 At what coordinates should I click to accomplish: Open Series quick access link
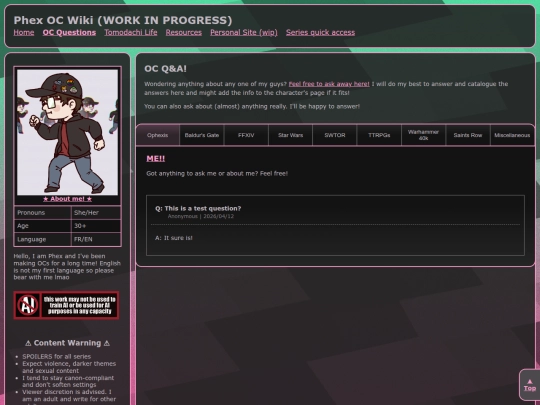[320, 32]
